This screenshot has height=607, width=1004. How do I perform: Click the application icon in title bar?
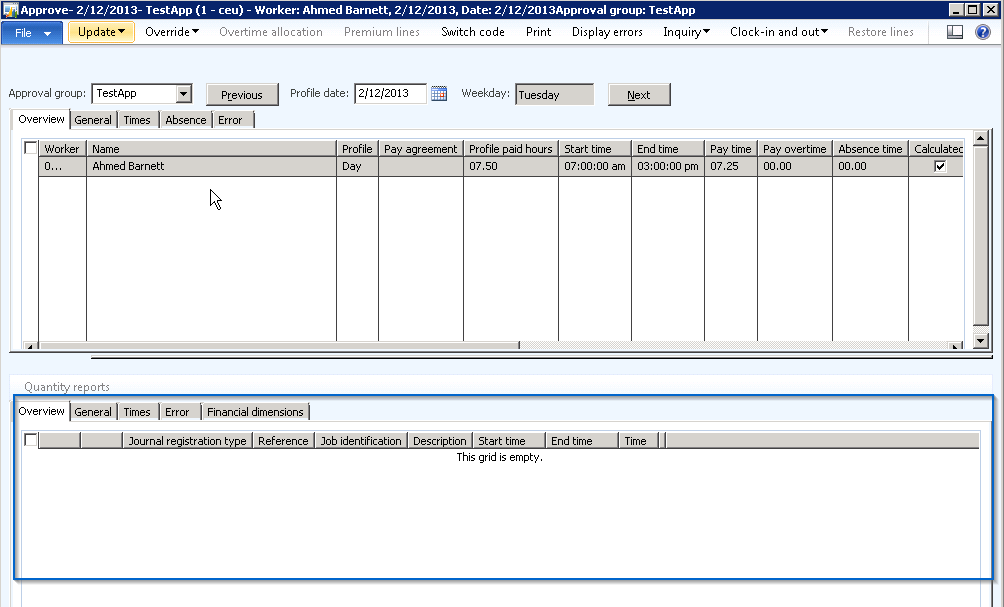(9, 8)
